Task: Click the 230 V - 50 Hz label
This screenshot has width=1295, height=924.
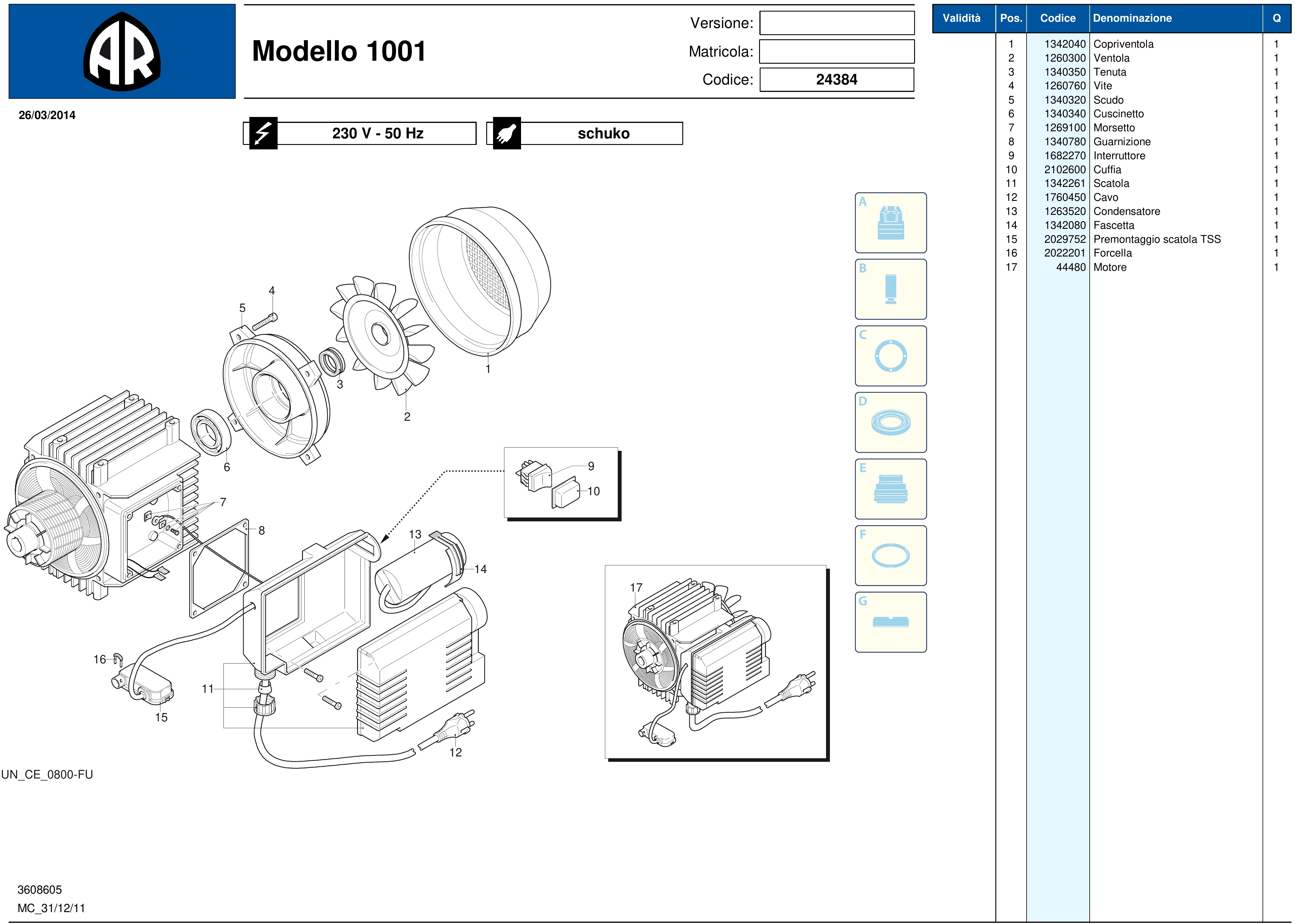Action: click(x=377, y=134)
